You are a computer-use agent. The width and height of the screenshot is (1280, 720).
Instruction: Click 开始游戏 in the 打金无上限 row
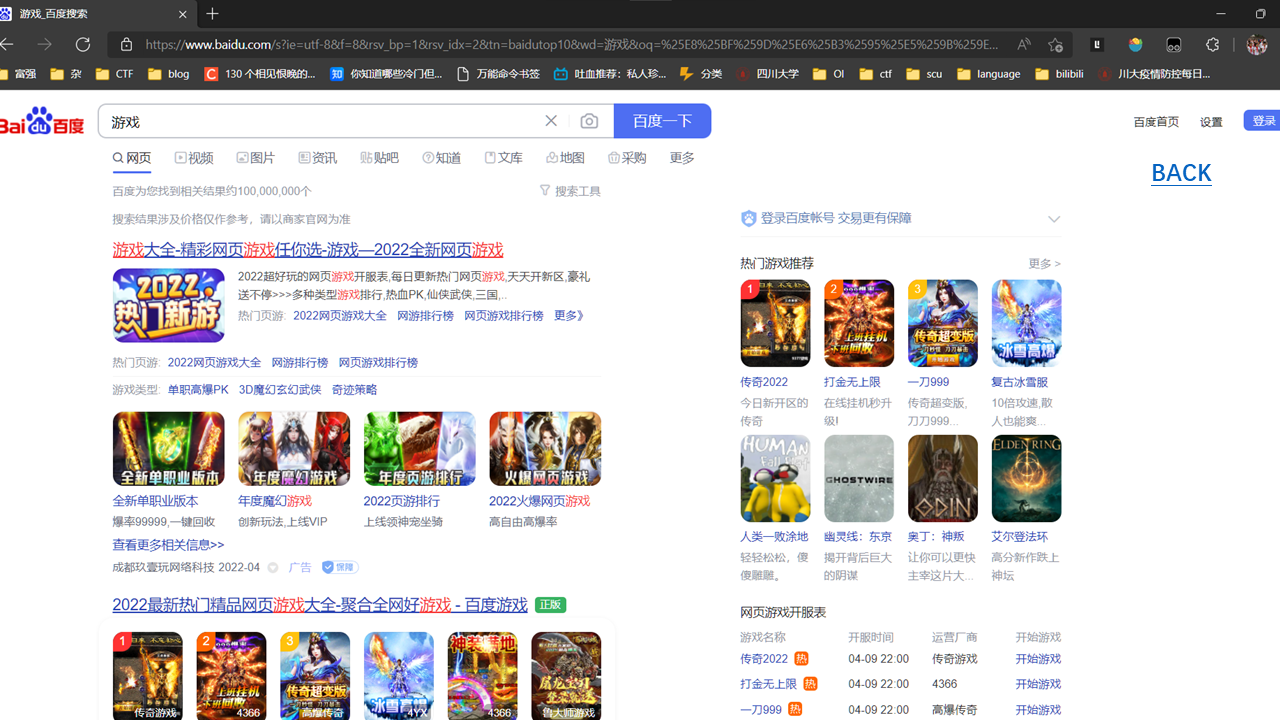coord(1038,684)
